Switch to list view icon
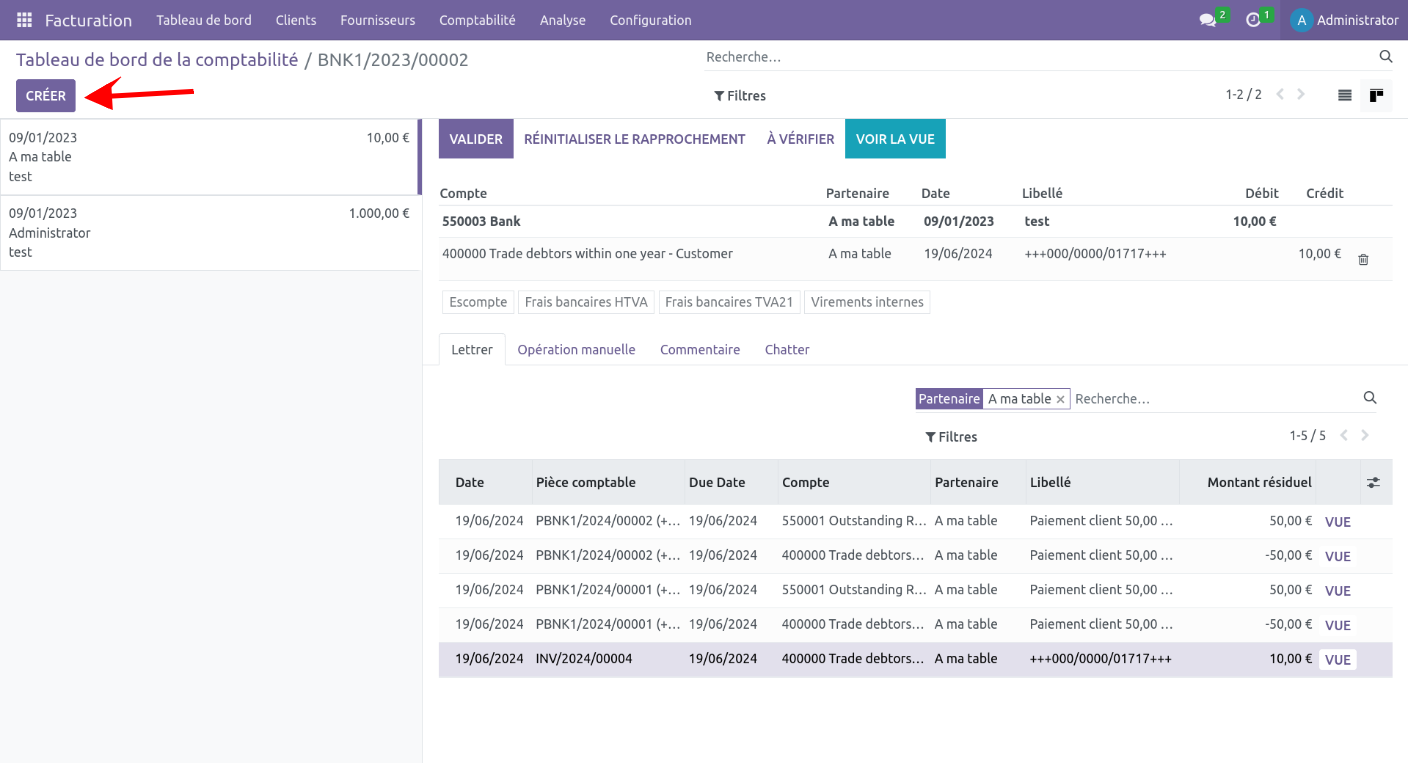This screenshot has width=1408, height=763. [x=1345, y=96]
